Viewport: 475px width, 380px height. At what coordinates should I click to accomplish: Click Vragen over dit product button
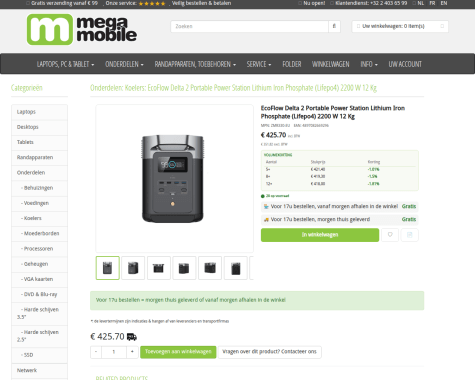[269, 352]
